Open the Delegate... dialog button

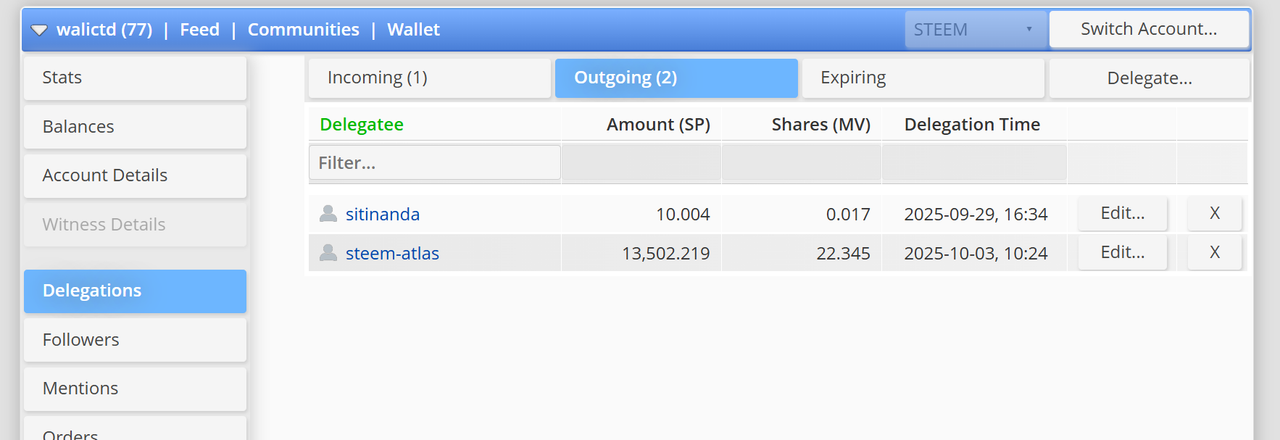pos(1148,78)
